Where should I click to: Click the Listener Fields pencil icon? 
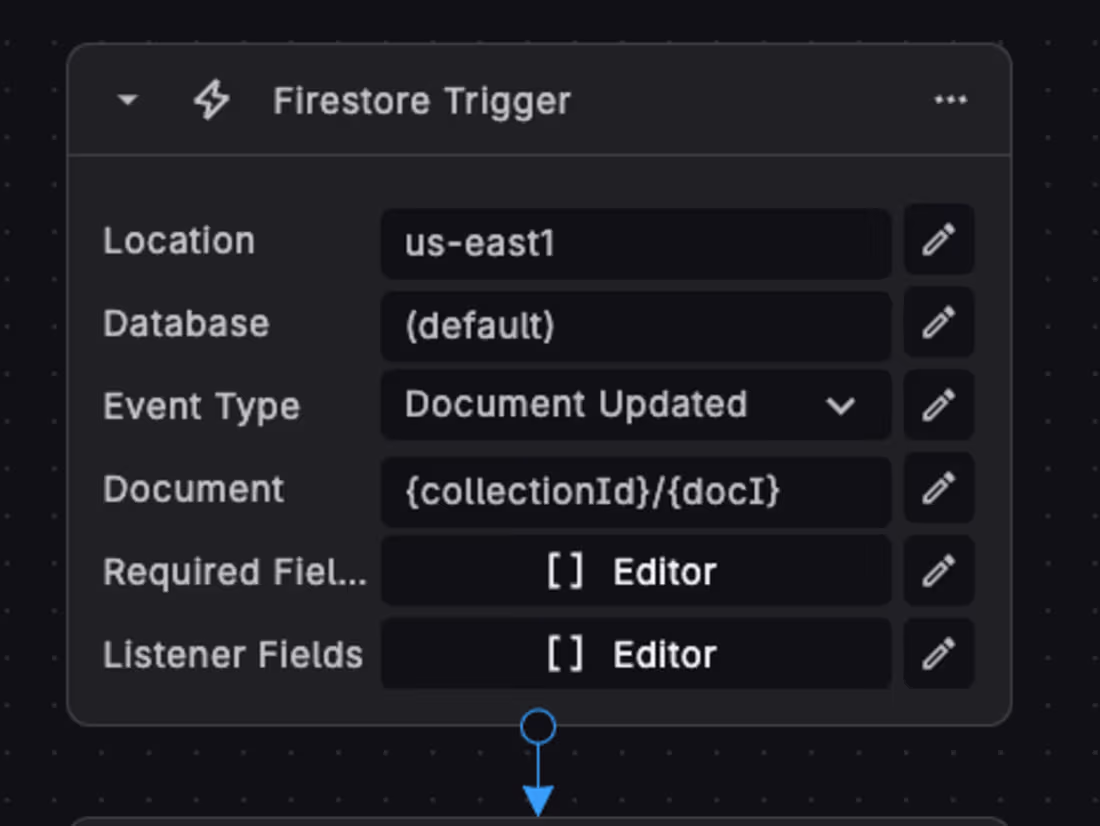(x=938, y=654)
